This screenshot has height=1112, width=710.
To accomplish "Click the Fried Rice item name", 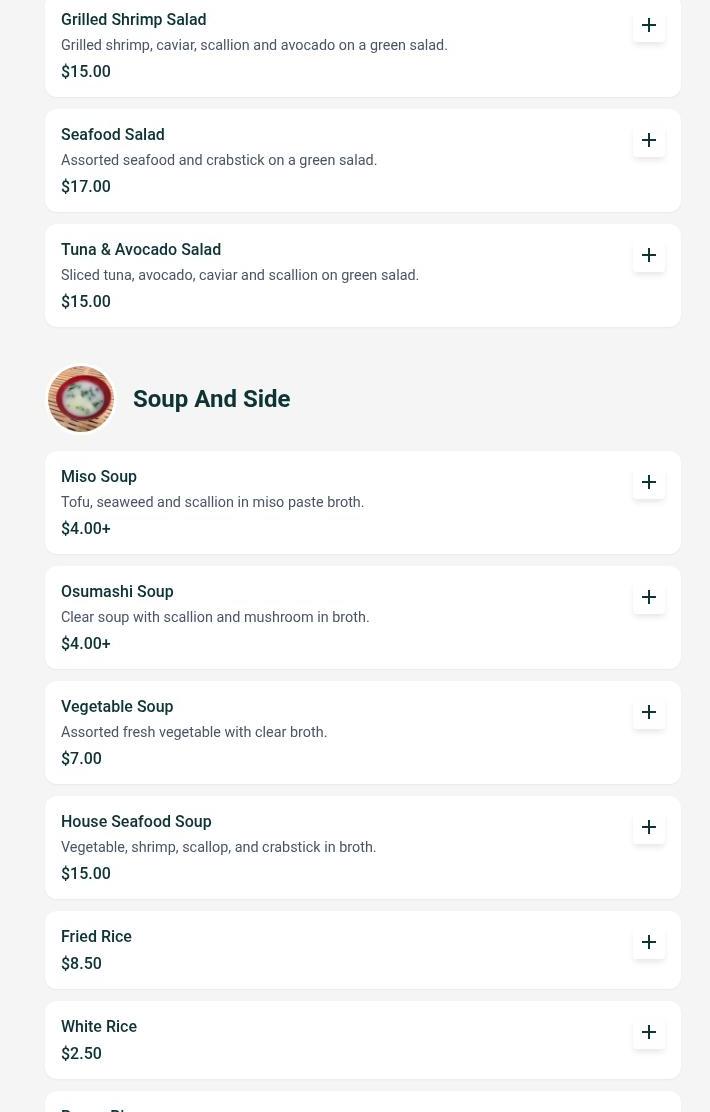I will click(96, 937).
